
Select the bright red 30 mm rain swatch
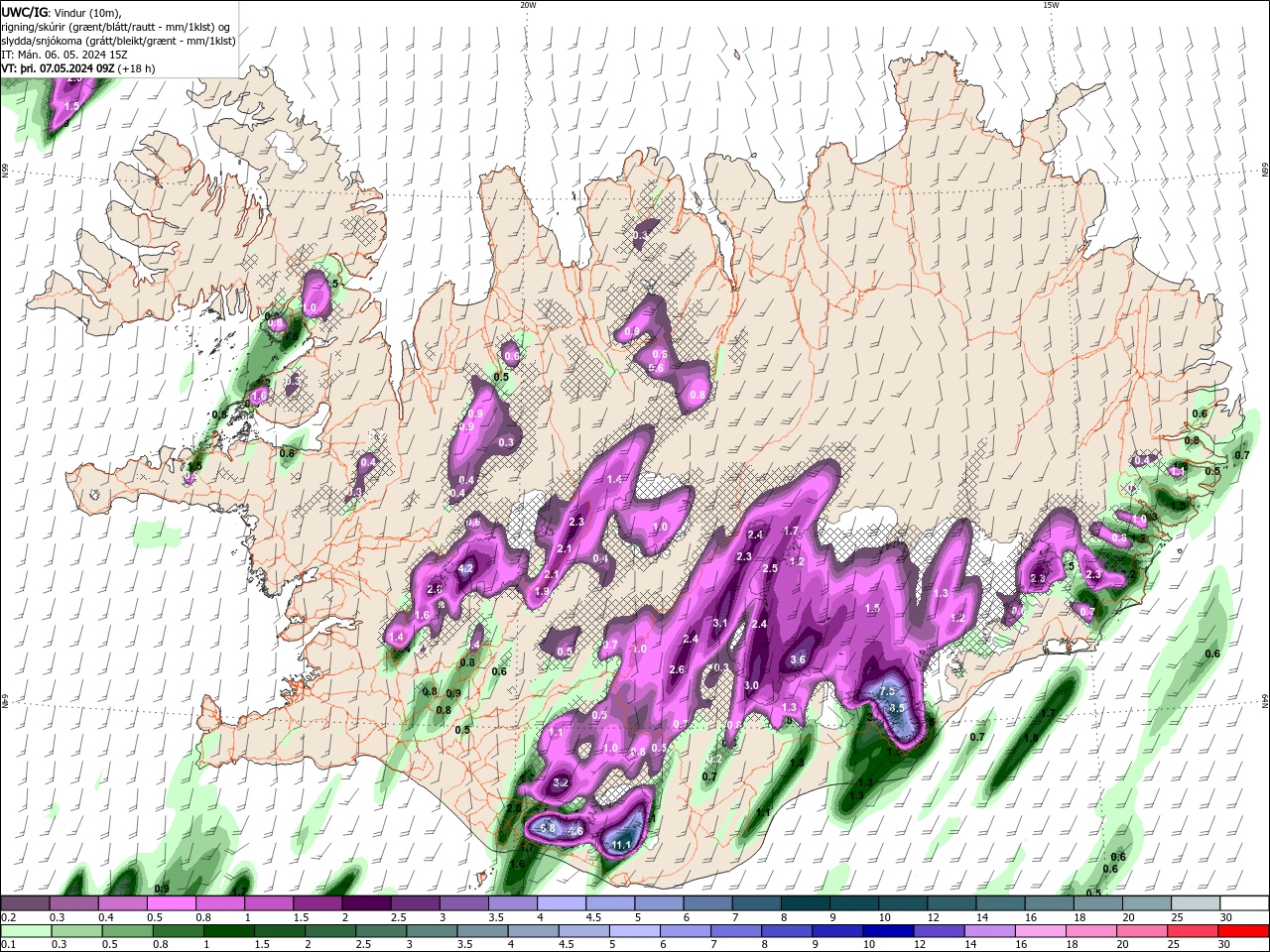pos(1243,931)
